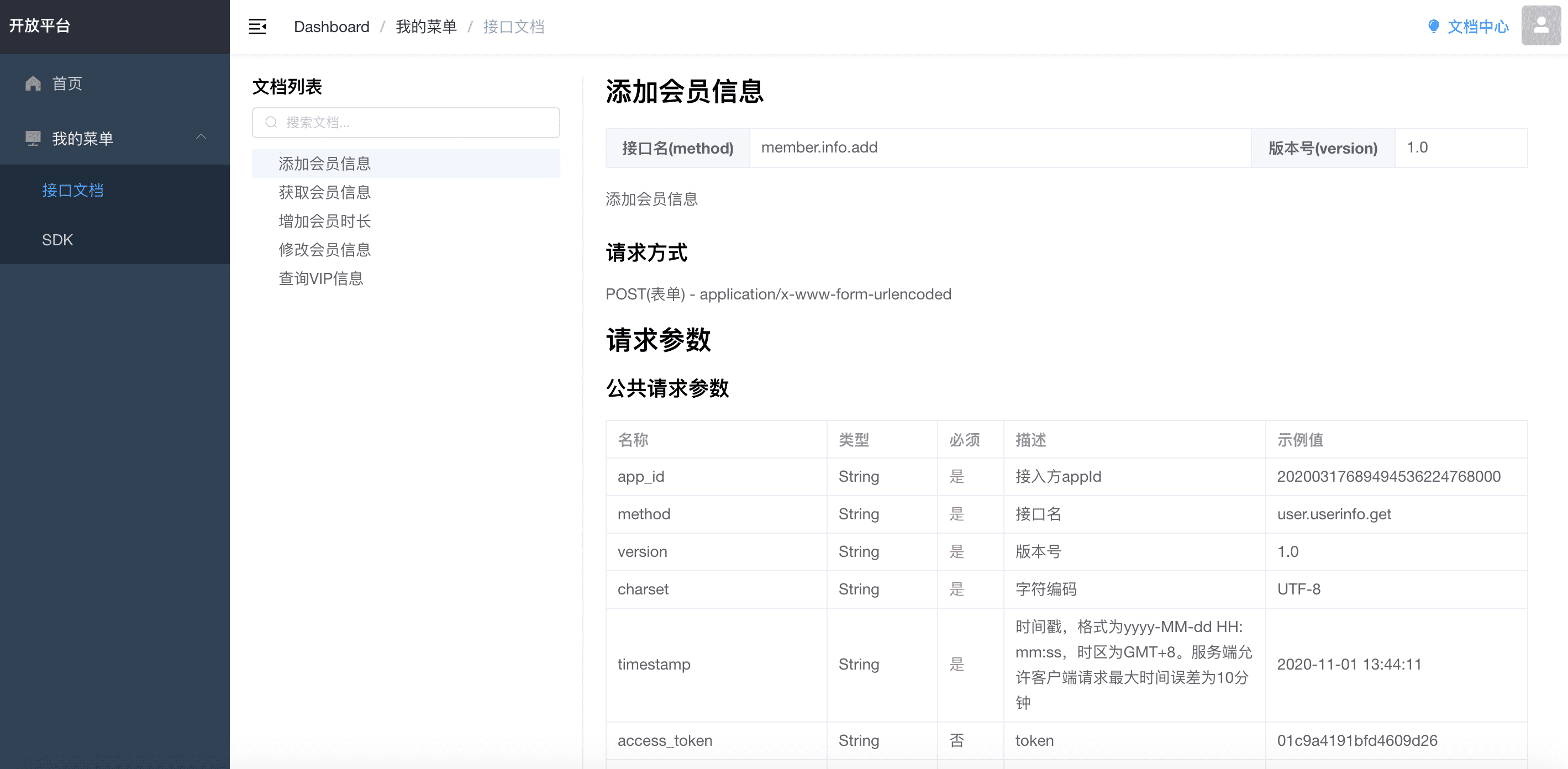
Task: Open the SDK sidebar menu item
Action: coord(57,239)
